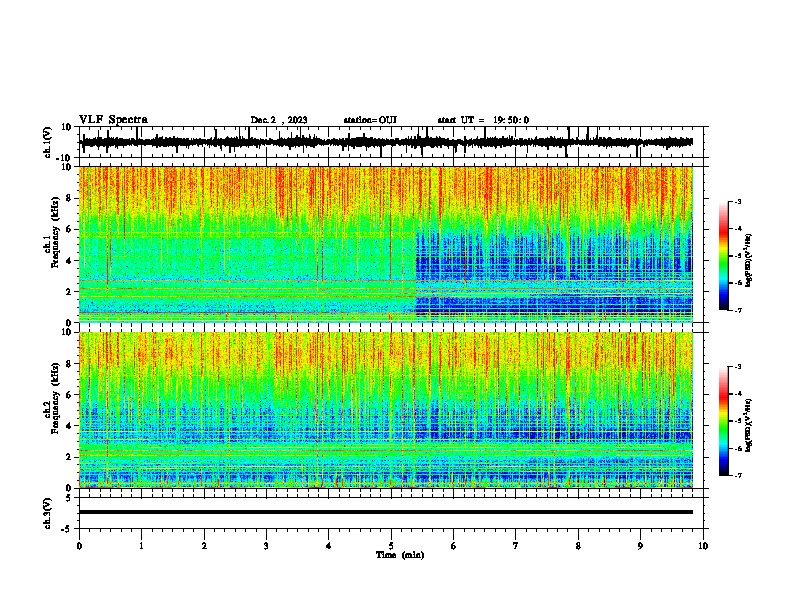Screen dimensions: 792x612
Task: Click the "ch.1(V)" waveform axis label
Action: coord(48,142)
